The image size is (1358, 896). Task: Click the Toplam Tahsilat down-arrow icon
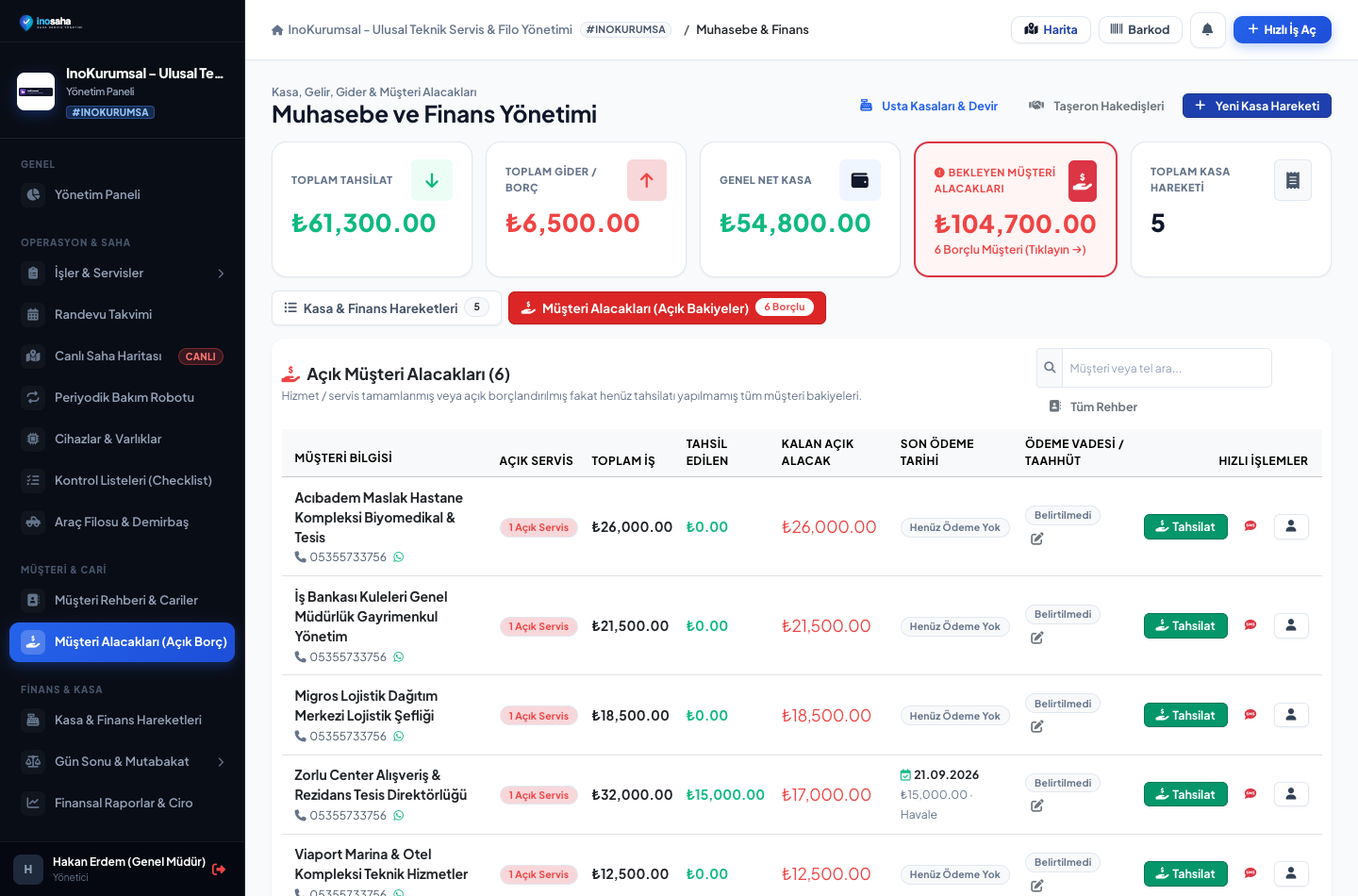[432, 180]
